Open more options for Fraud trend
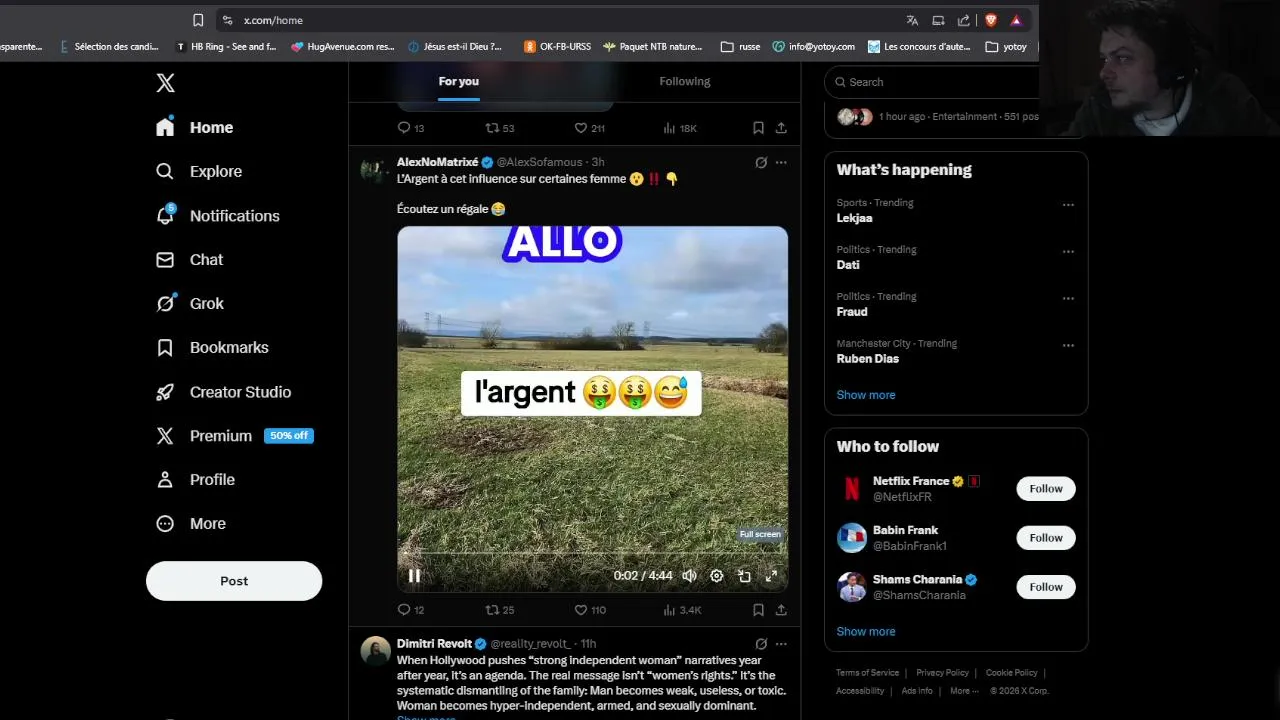The width and height of the screenshot is (1280, 720). click(x=1068, y=298)
